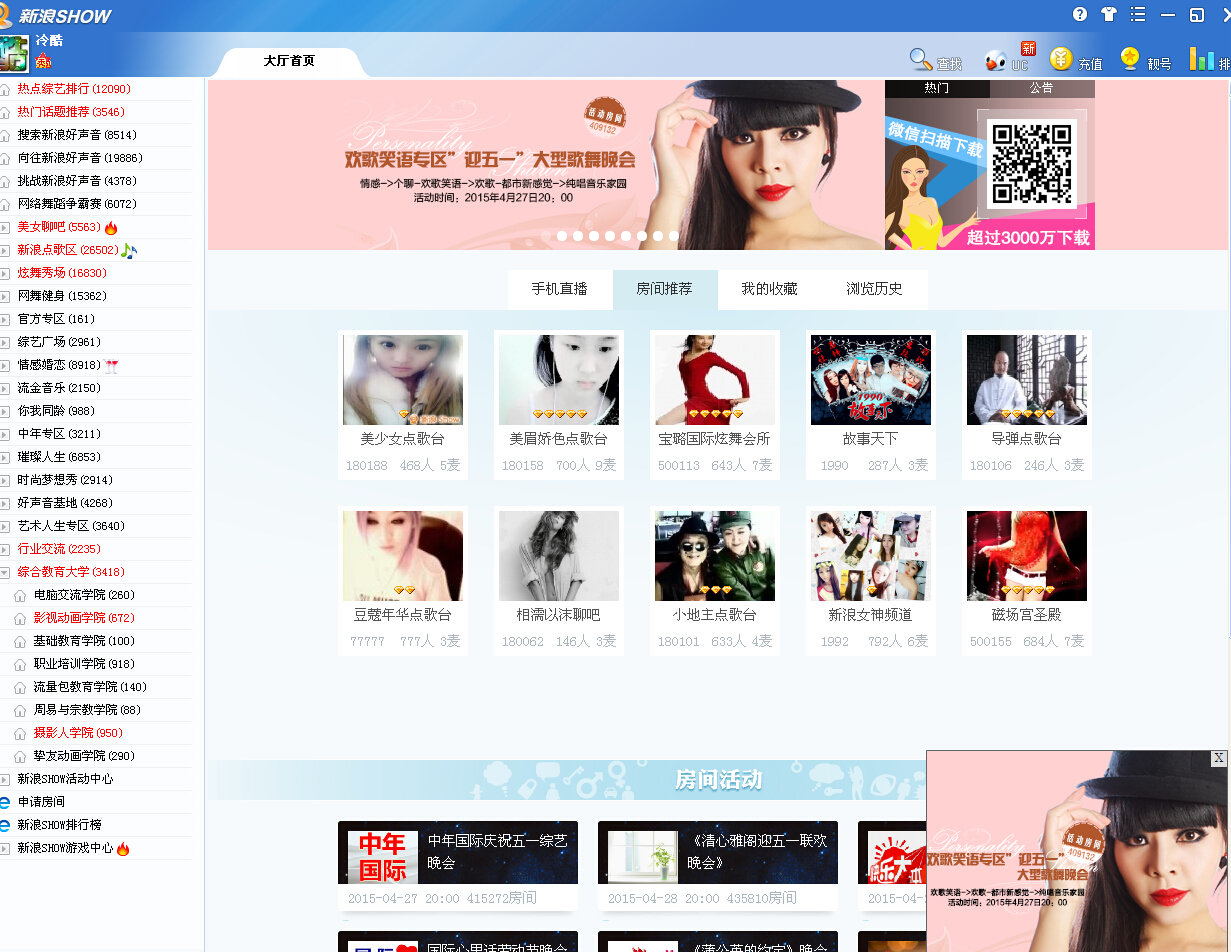Switch to the 手机直播 tab
The width and height of the screenshot is (1231, 952).
(x=559, y=289)
